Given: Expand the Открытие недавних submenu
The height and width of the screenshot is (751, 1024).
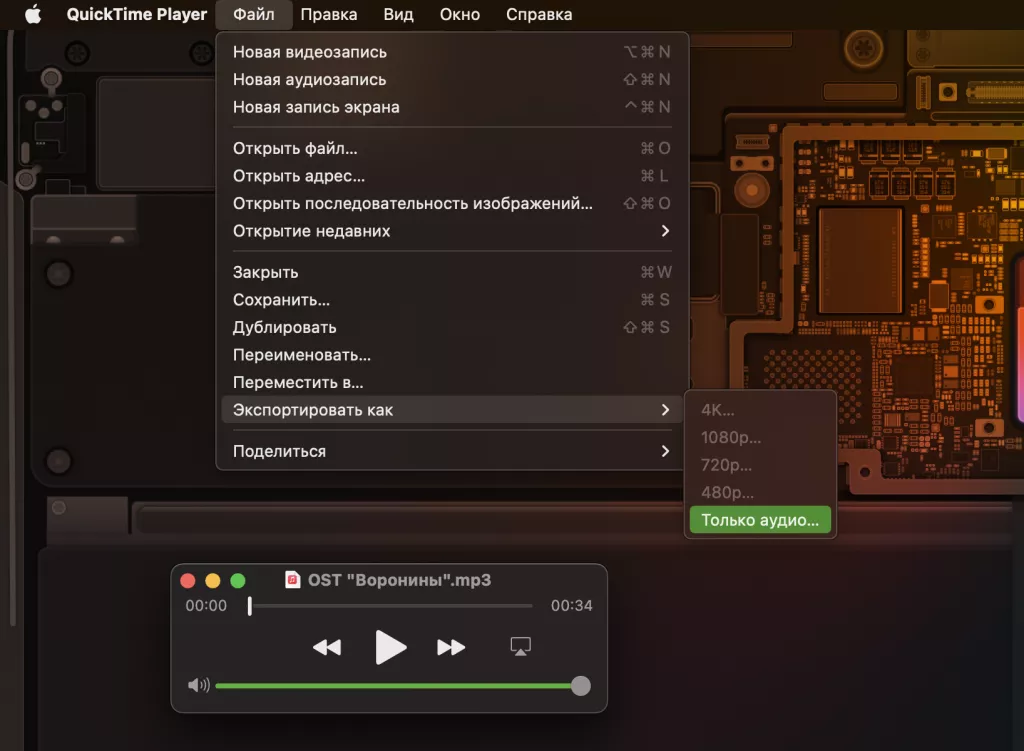Looking at the screenshot, I should coord(311,230).
